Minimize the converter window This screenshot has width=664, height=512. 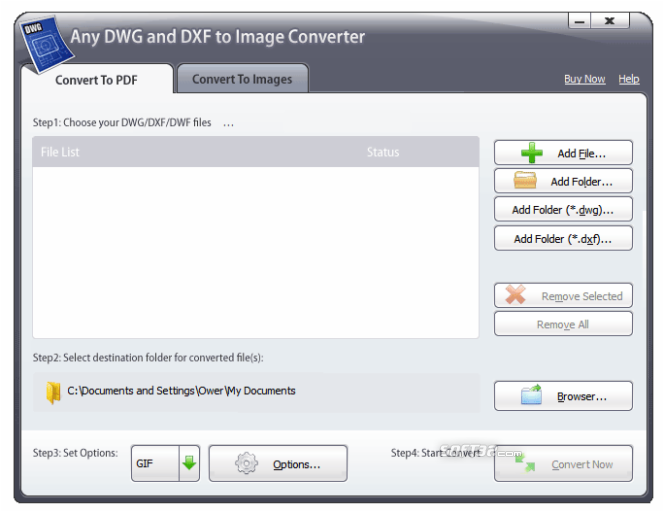pos(579,20)
